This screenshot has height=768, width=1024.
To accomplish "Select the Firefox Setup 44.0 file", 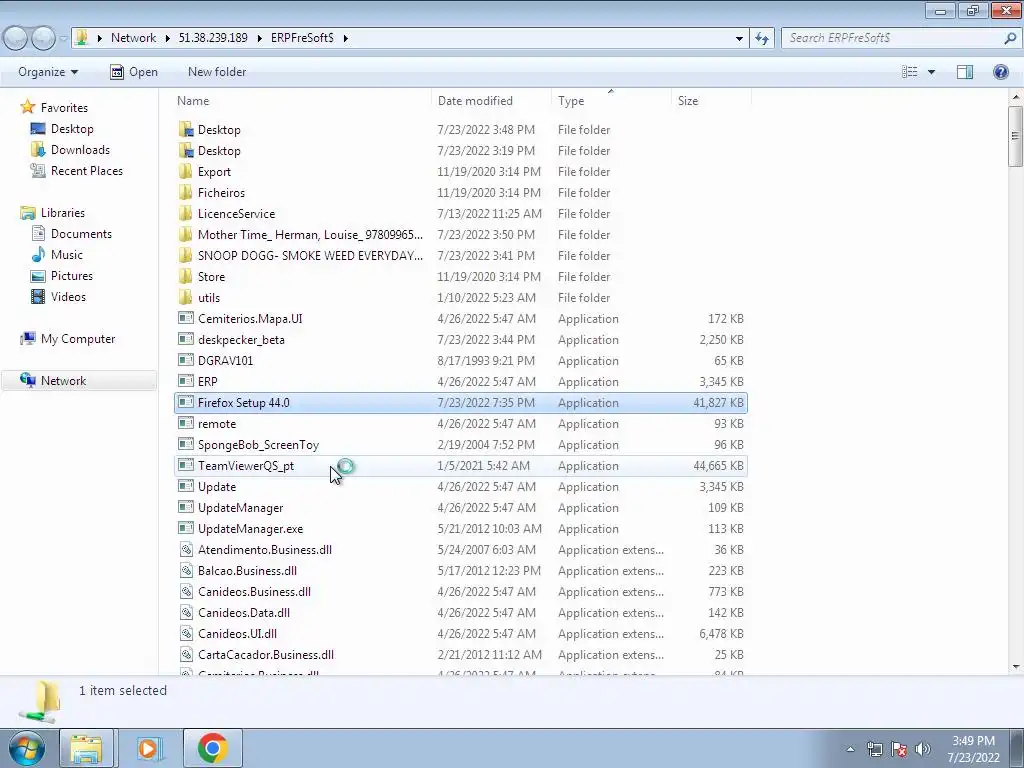I will click(461, 402).
